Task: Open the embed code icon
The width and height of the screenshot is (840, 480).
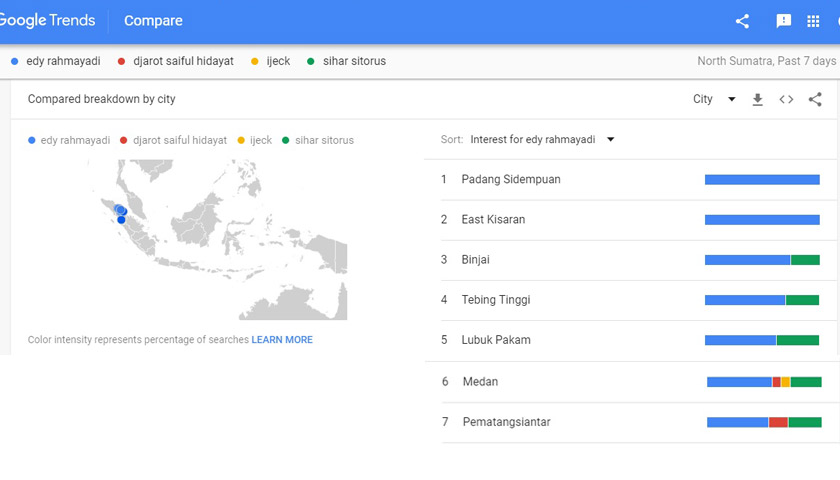Action: 786,100
